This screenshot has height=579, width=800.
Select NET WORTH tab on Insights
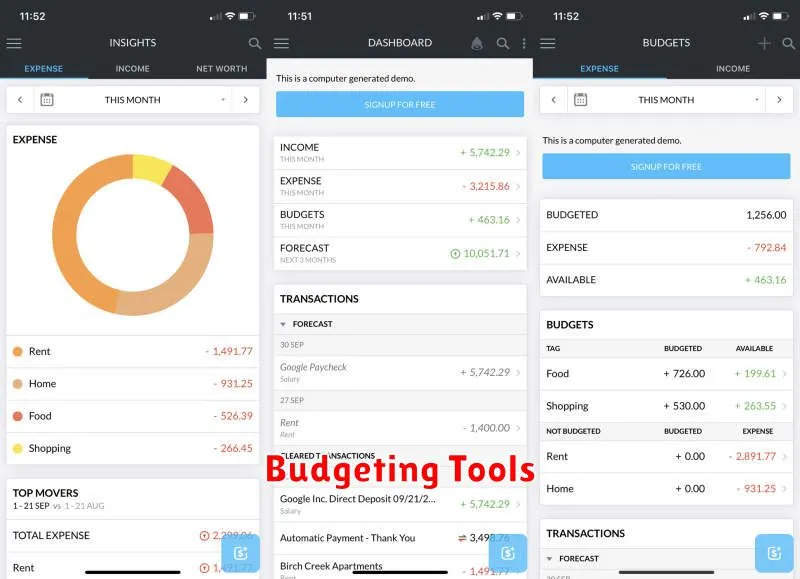222,68
